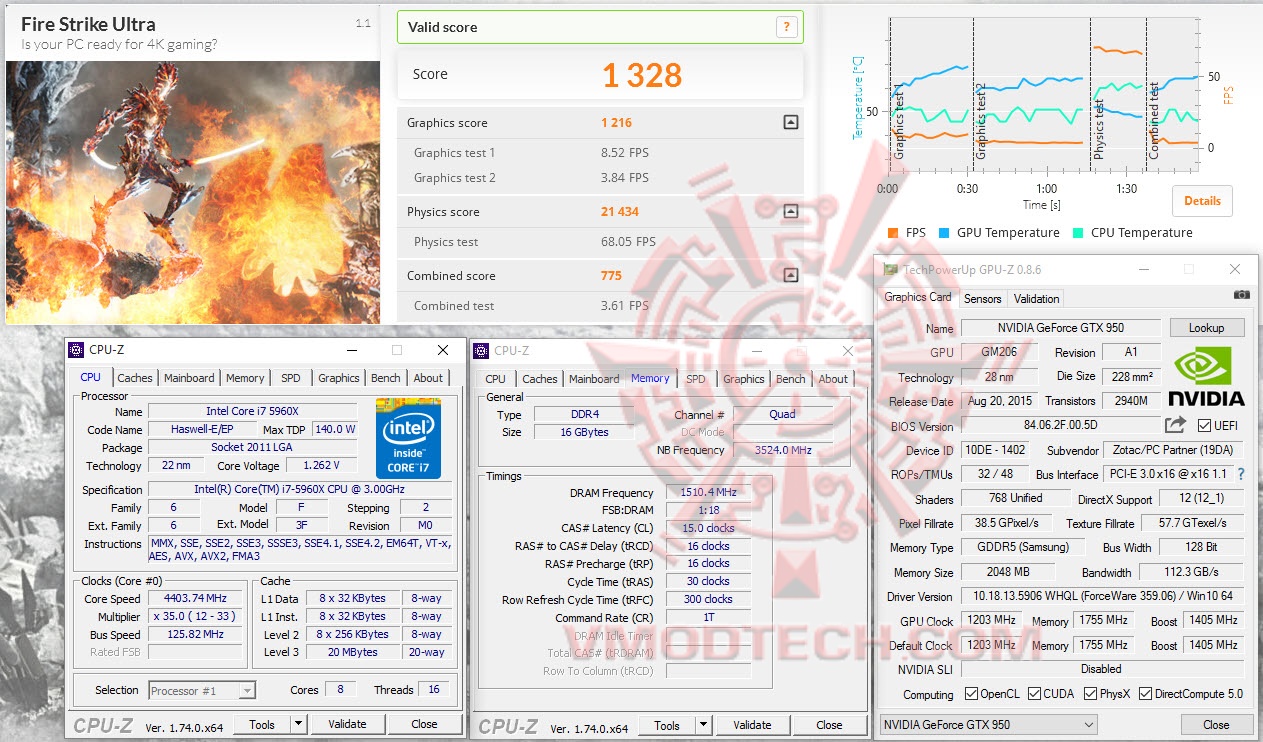Click Tools button in Memory CPU-Z window
Viewport: 1263px width, 742px height.
pos(667,725)
